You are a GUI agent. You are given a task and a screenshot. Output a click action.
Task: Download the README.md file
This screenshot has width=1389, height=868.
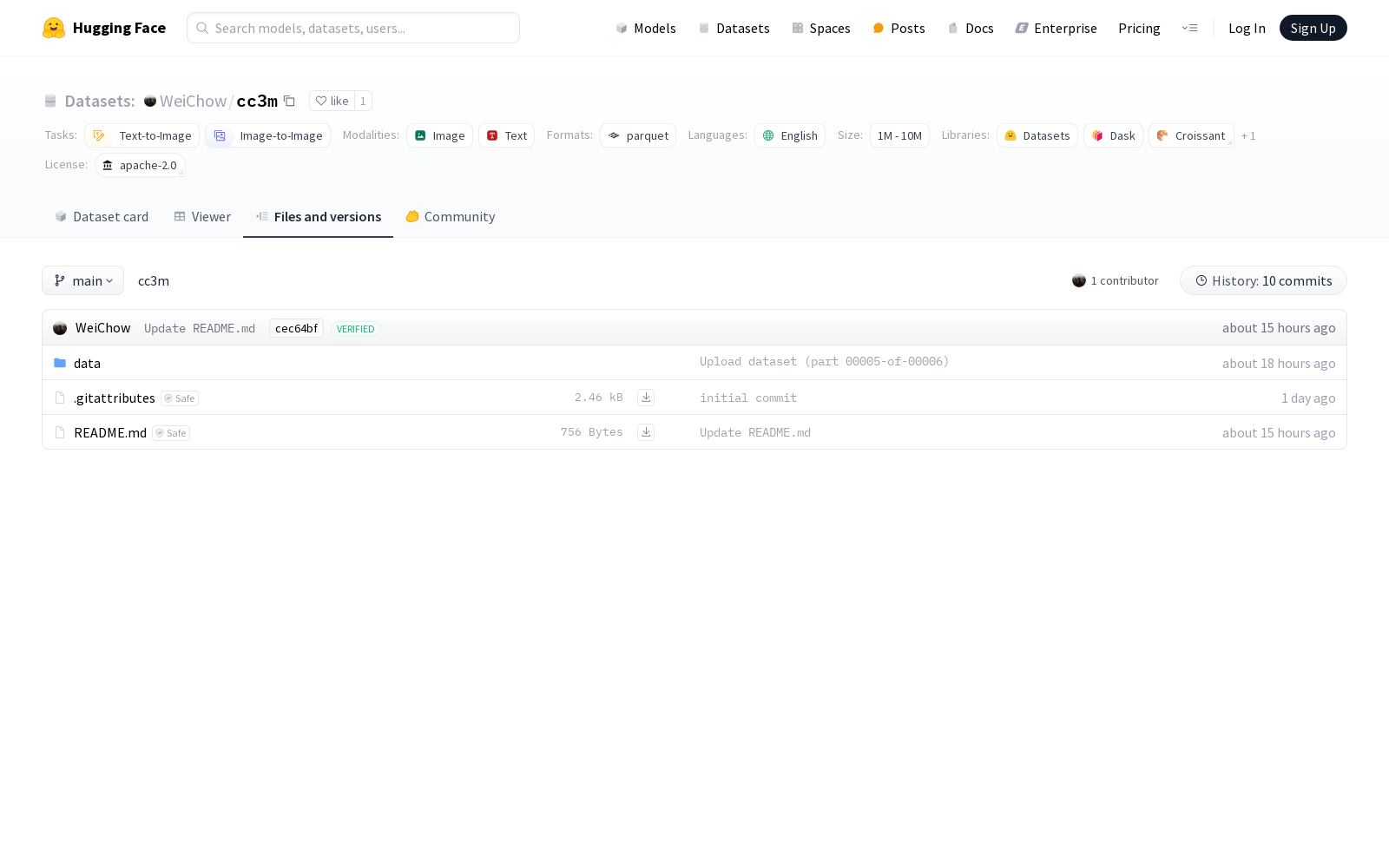pos(646,432)
